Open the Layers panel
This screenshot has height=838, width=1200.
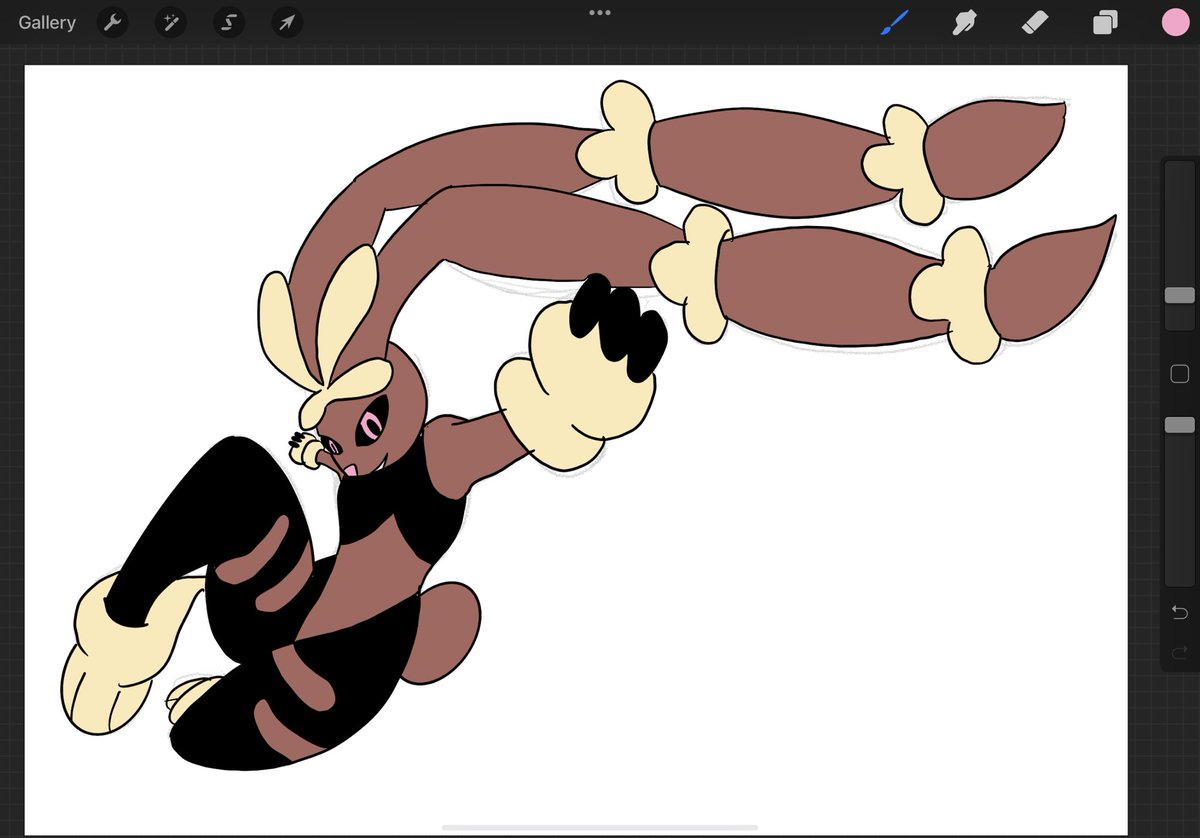point(1105,22)
